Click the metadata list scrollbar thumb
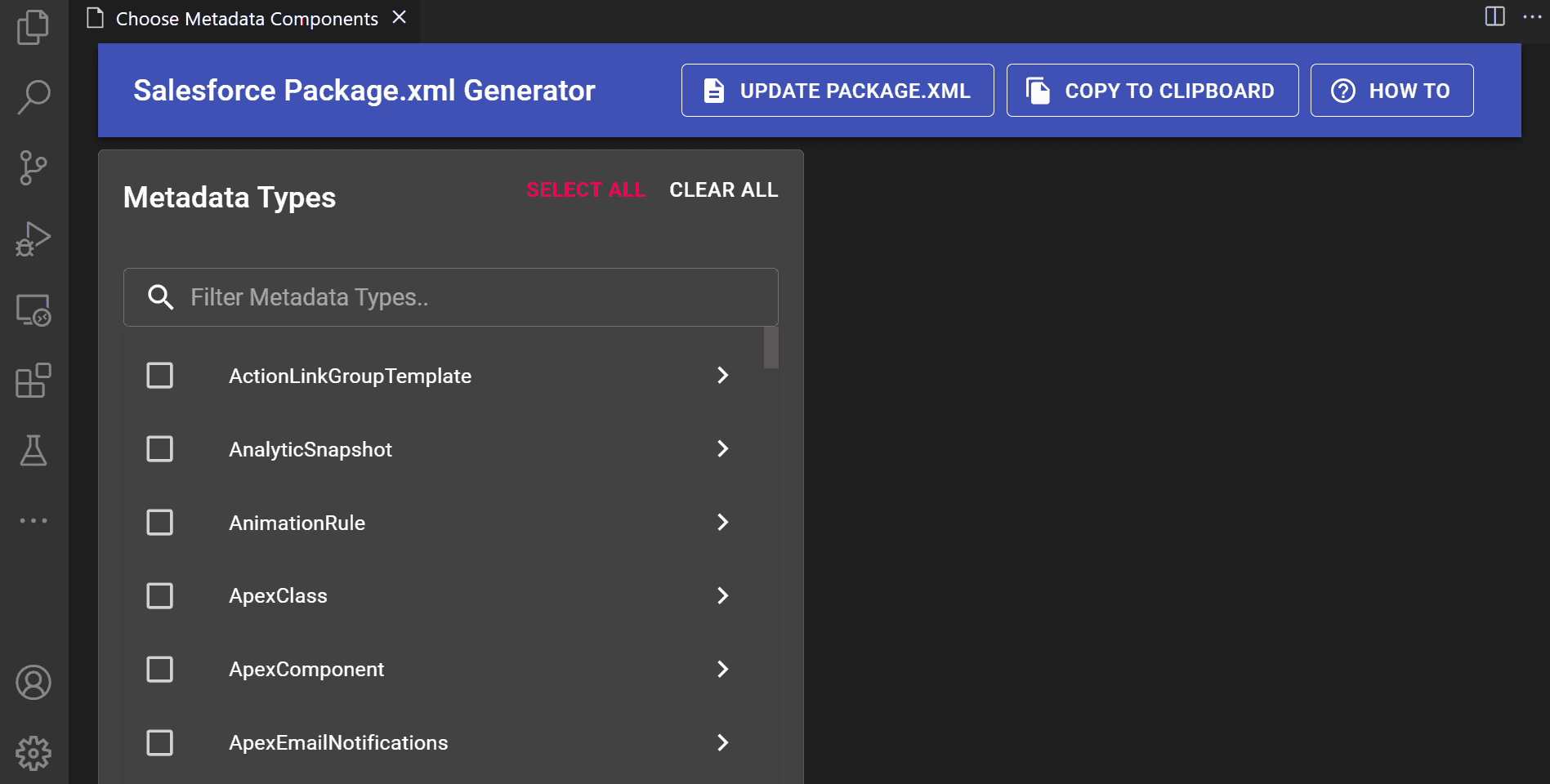 tap(771, 348)
